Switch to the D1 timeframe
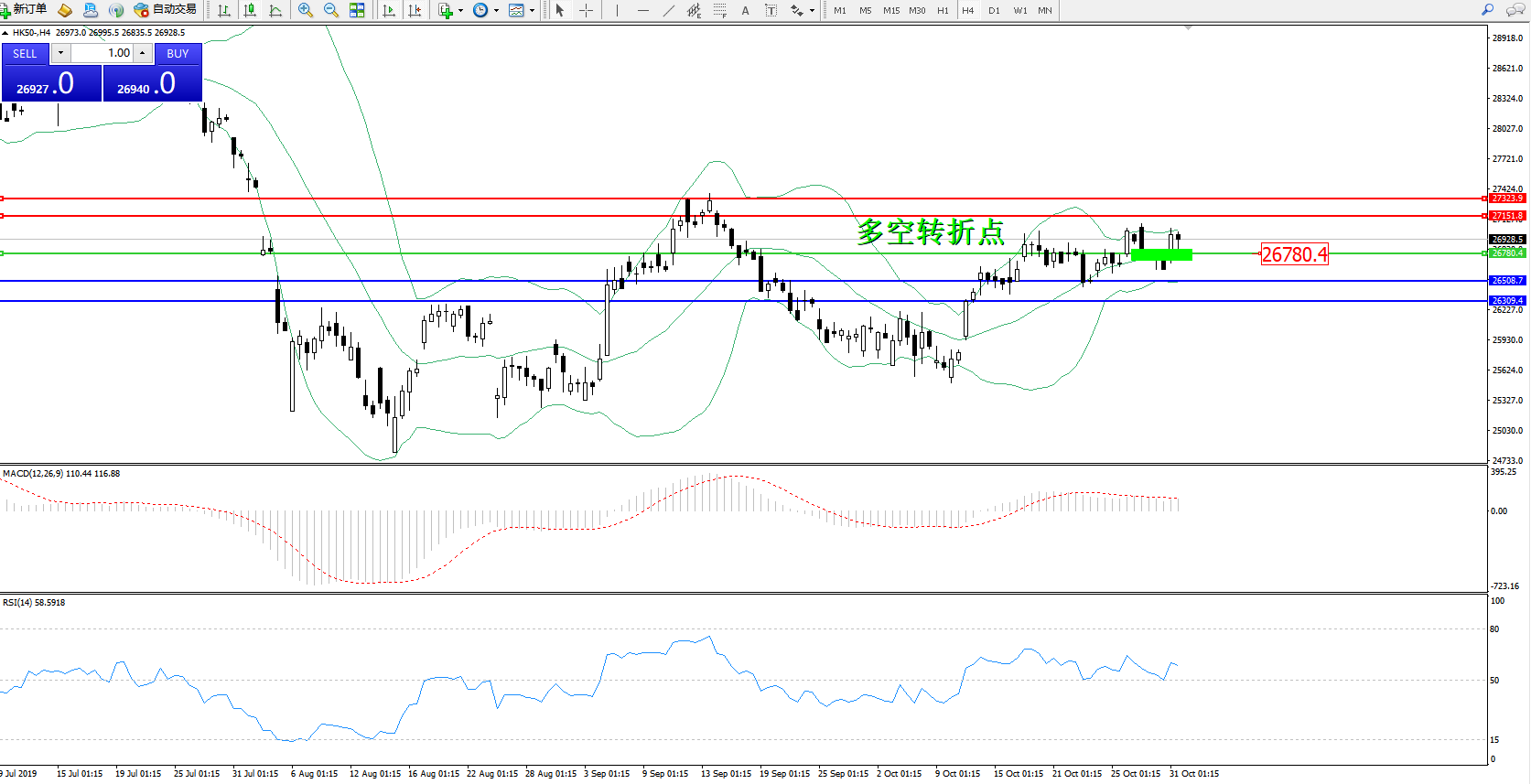The image size is (1531, 784). 994,10
